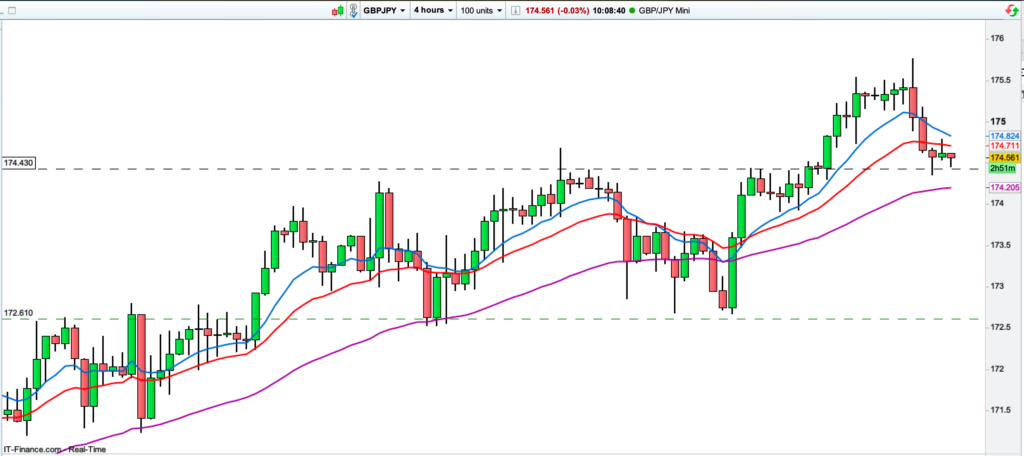Click the yellow 174.561 current price label
The height and width of the screenshot is (456, 1024).
point(1004,158)
